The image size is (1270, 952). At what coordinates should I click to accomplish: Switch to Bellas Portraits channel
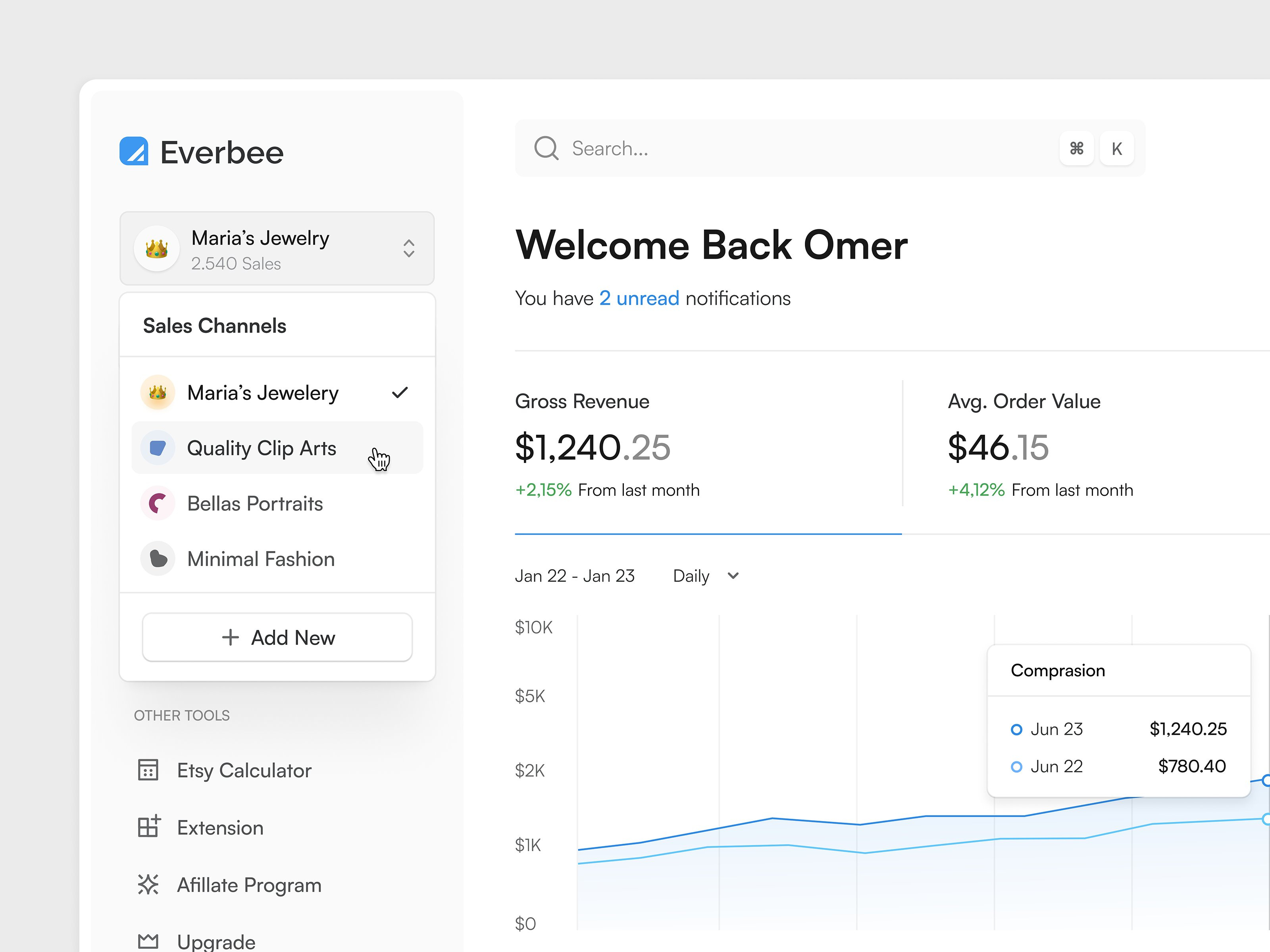click(277, 503)
